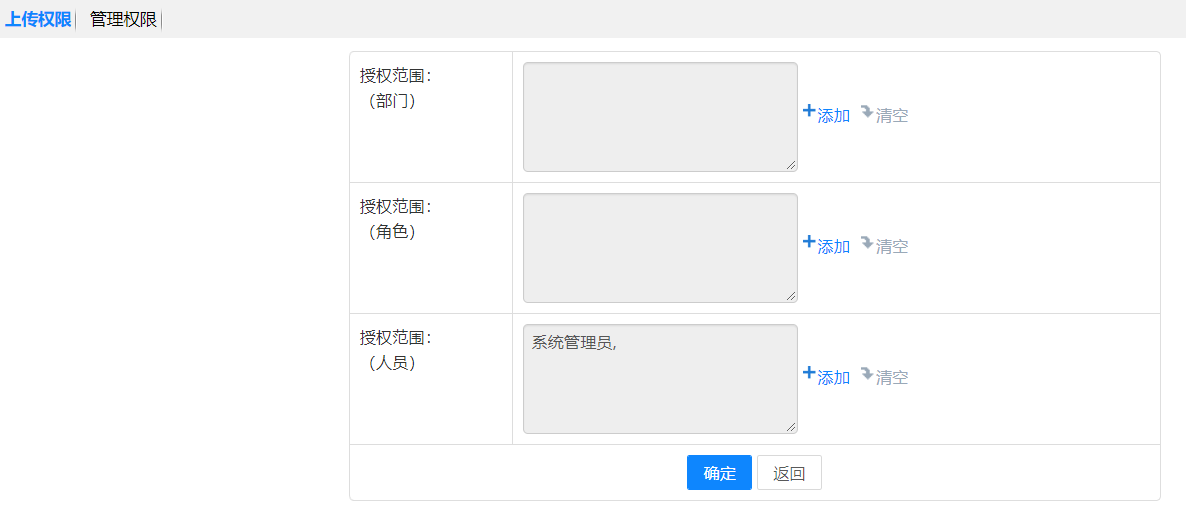The width and height of the screenshot is (1186, 525).
Task: Click the plus icon in the role row
Action: 809,243
